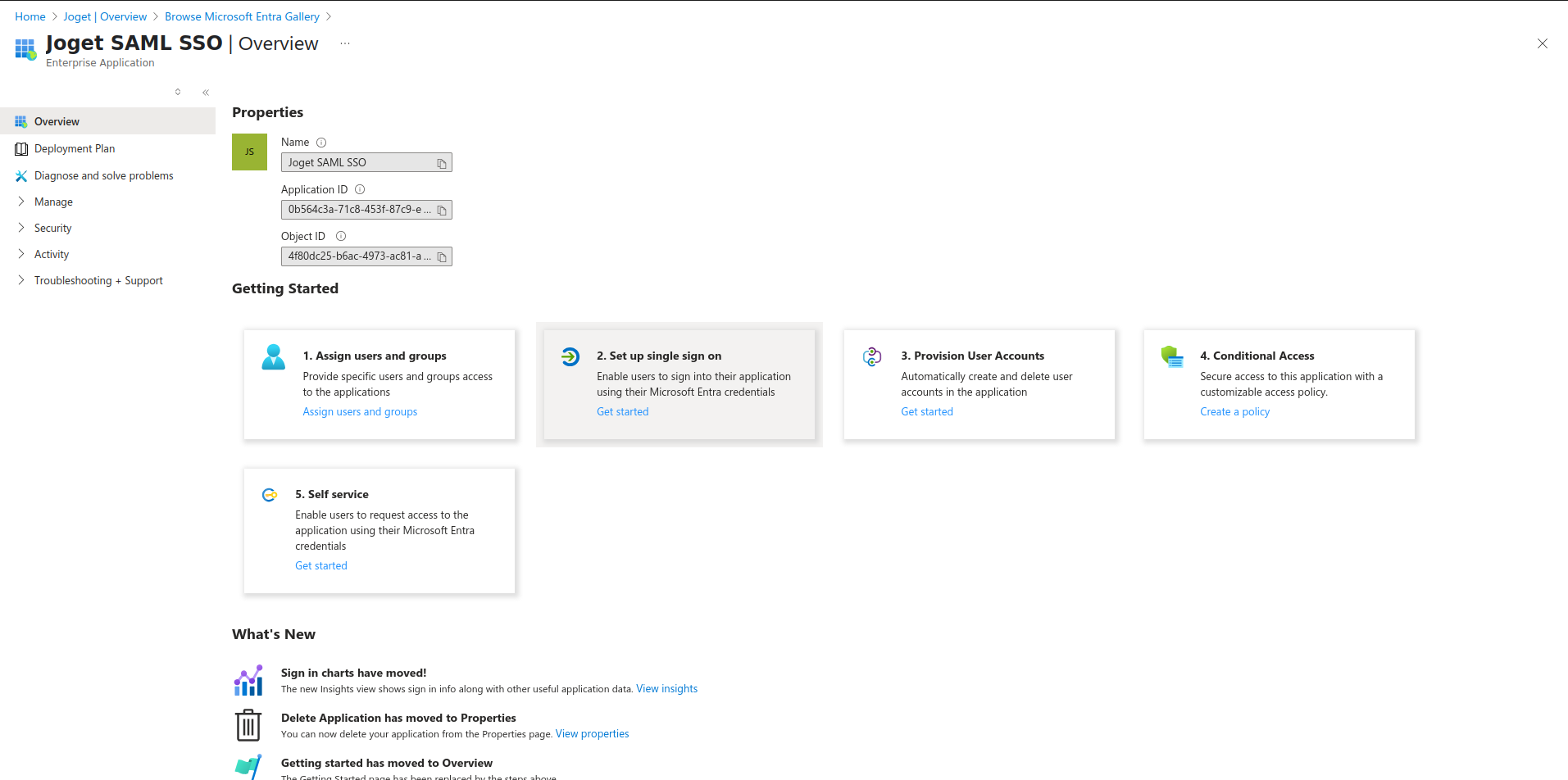Click '3. Provision User Accounts' card title
This screenshot has height=780, width=1568.
tap(972, 356)
